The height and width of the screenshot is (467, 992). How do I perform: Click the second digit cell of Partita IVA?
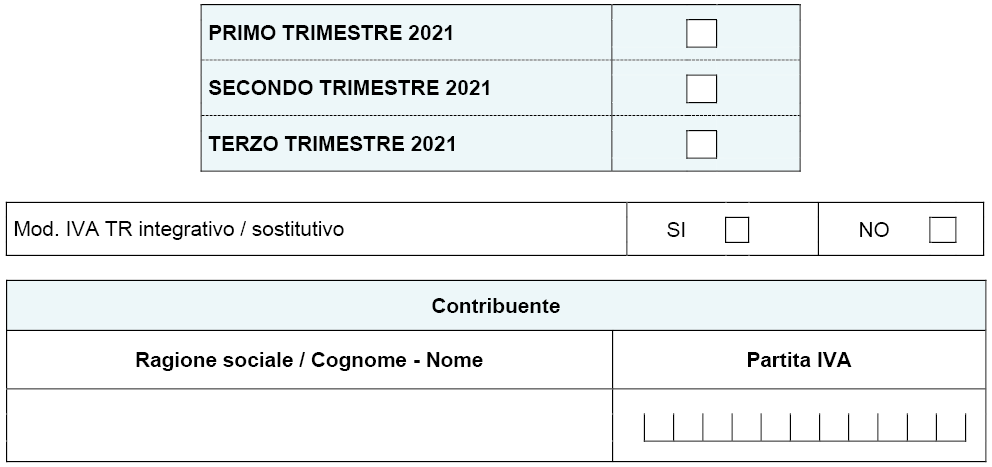[688, 427]
